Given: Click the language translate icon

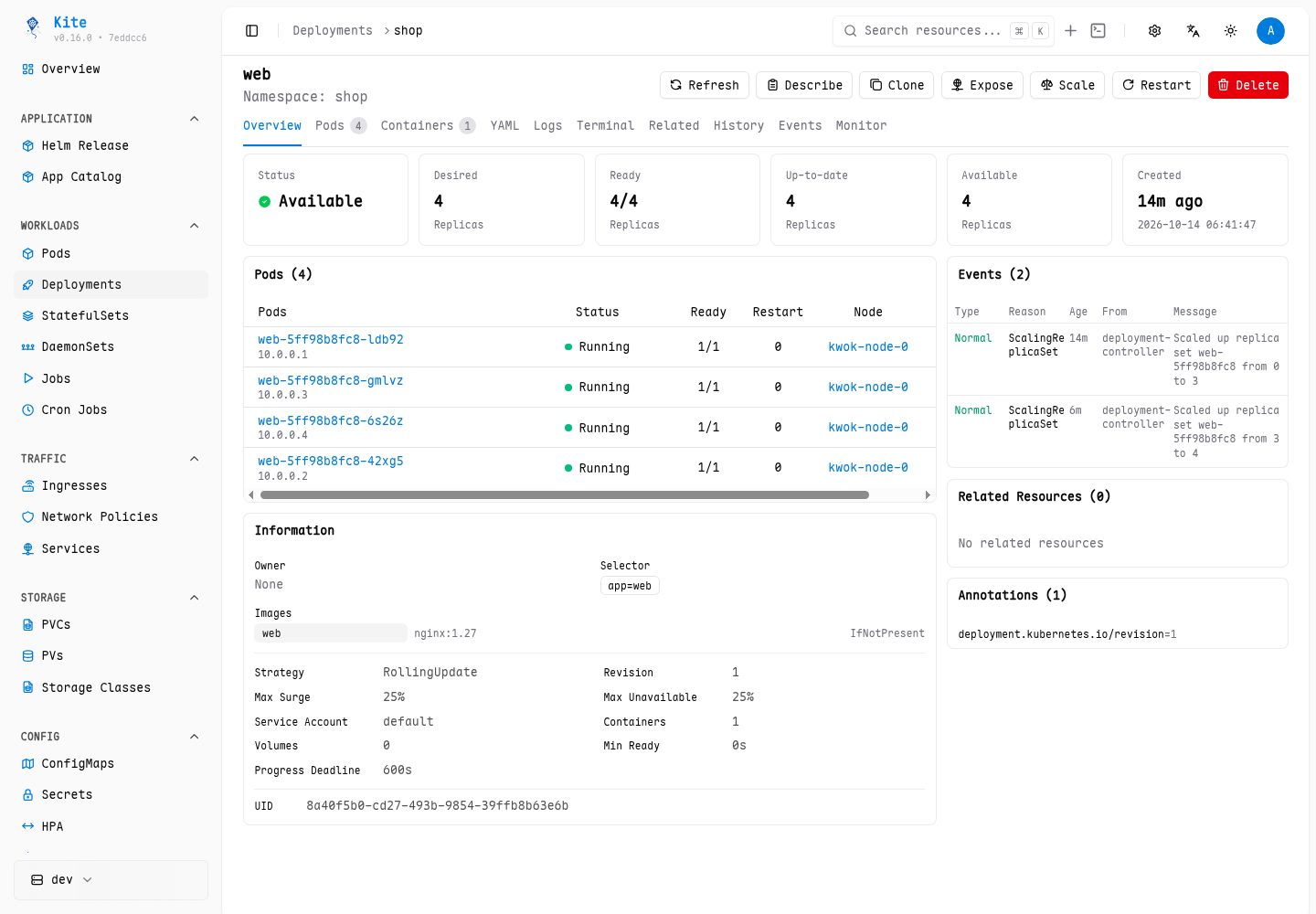Looking at the screenshot, I should 1194,31.
